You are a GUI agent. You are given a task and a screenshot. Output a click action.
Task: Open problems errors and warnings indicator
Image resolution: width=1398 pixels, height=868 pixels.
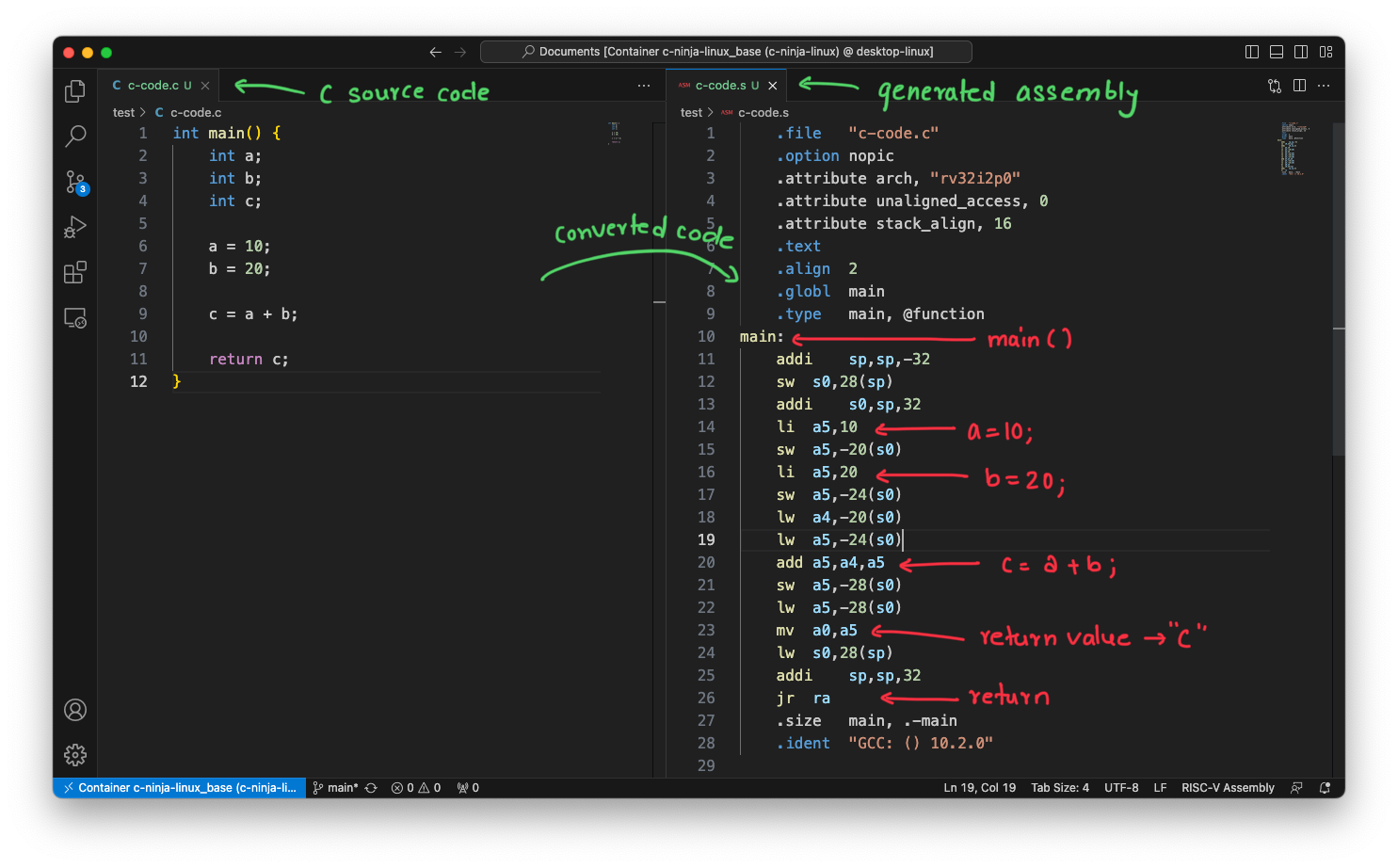tap(416, 788)
